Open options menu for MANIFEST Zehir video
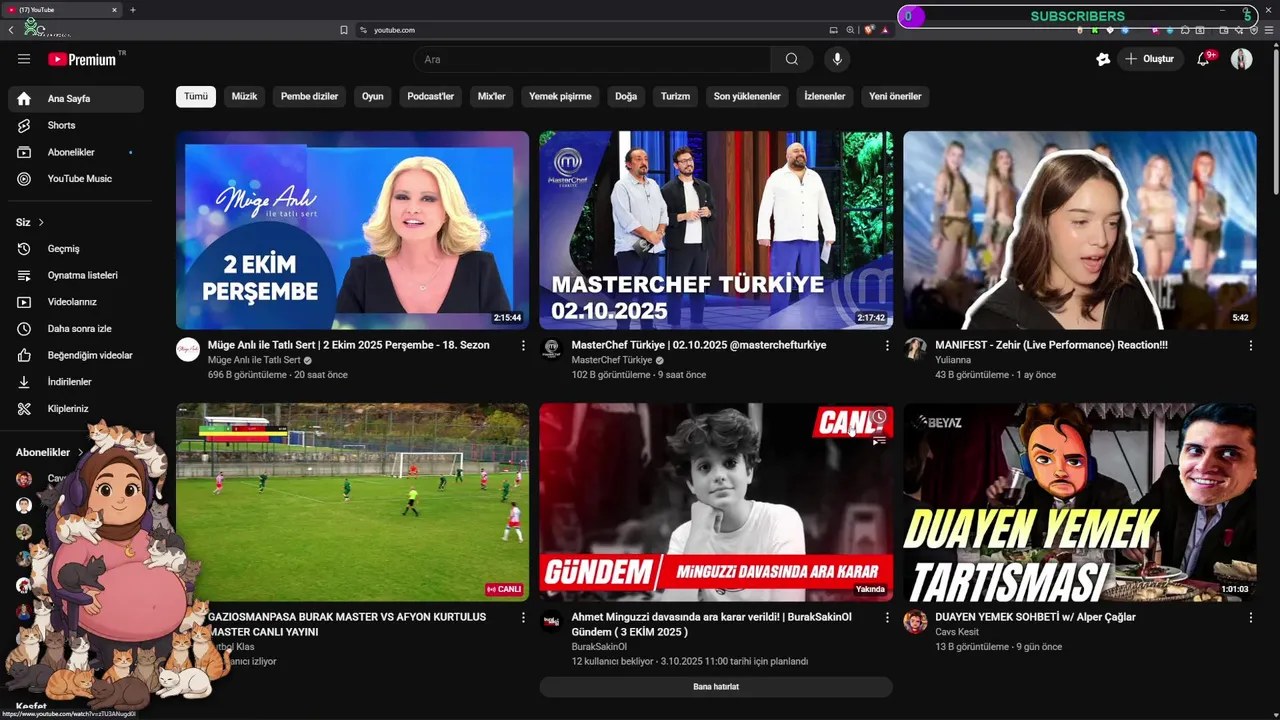The height and width of the screenshot is (720, 1280). 1250,345
